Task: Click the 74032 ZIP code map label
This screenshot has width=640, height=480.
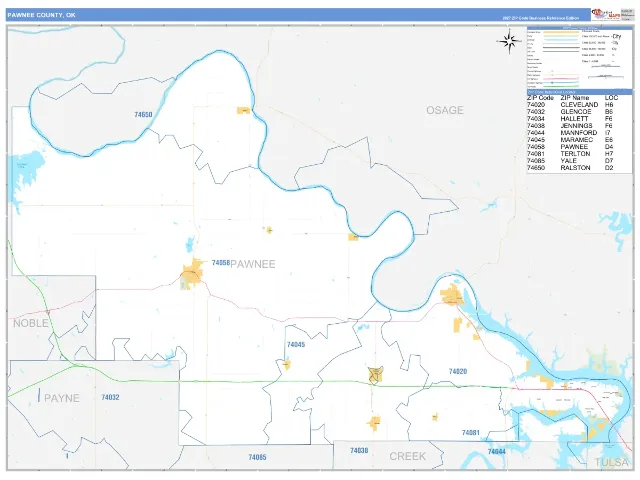Action: [110, 397]
